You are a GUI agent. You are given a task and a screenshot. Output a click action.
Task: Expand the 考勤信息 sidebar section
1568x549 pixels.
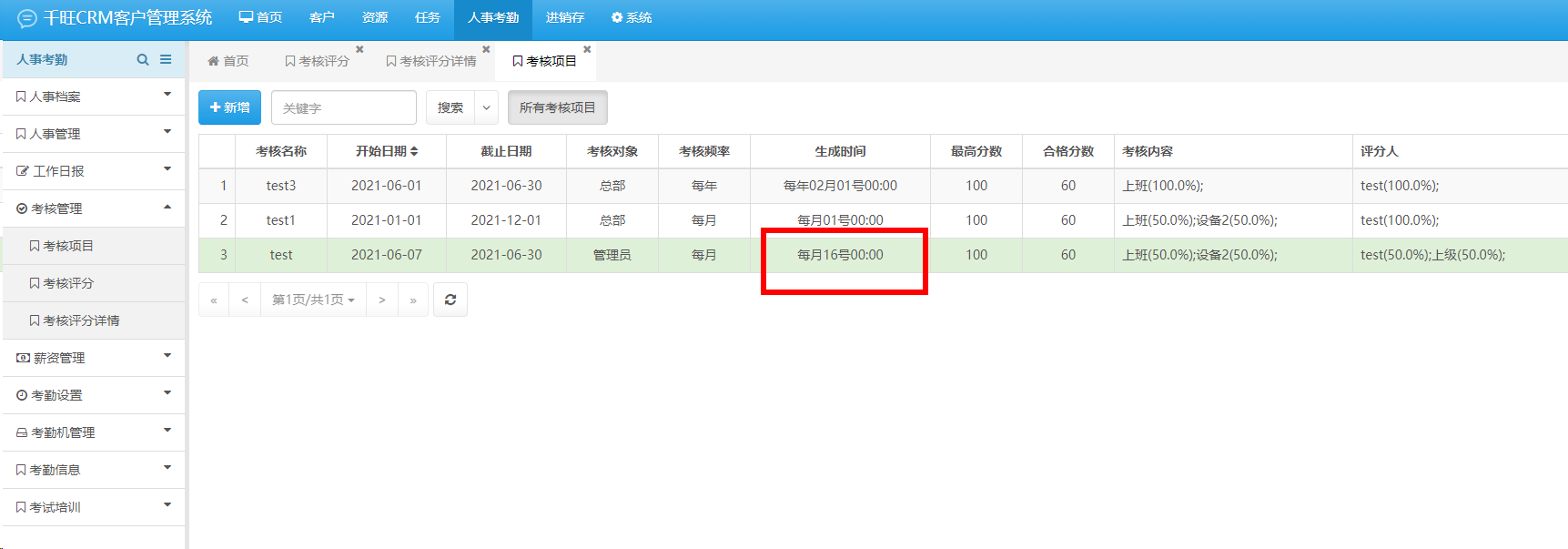click(94, 470)
